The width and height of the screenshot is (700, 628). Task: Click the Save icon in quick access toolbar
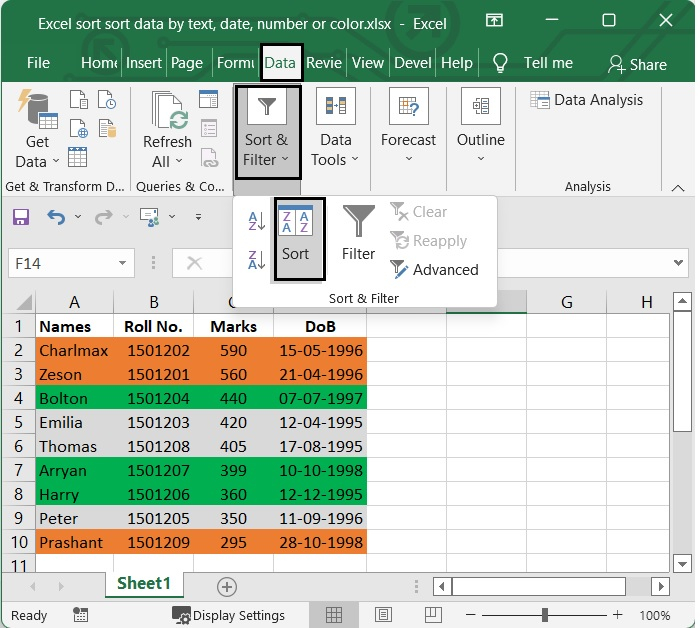pos(21,217)
